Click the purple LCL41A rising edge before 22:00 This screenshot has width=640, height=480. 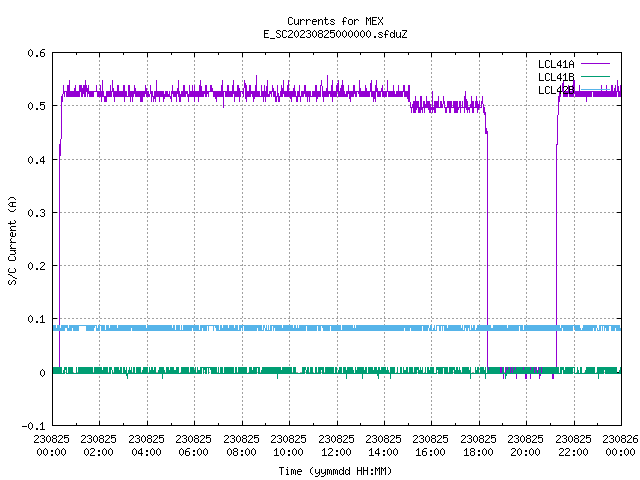point(557,245)
